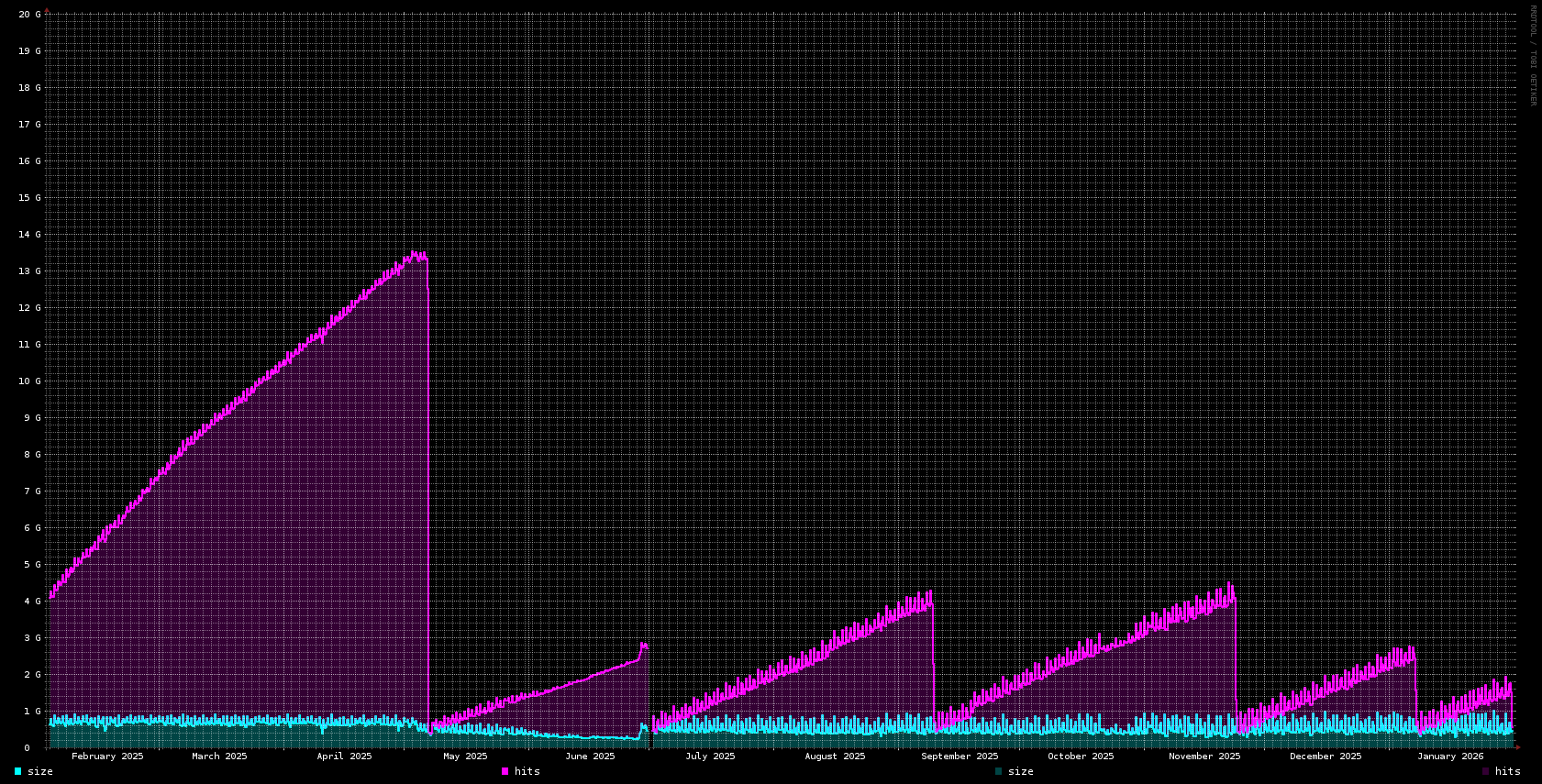Click the RRDTOOL / TOBI OETIKER watermark
The image size is (1542, 784).
(1532, 55)
